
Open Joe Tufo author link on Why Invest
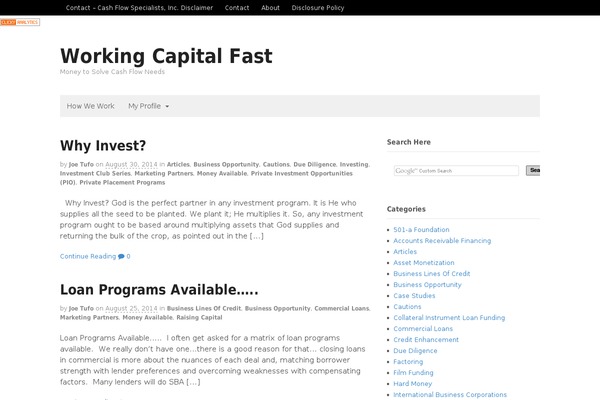pos(81,165)
